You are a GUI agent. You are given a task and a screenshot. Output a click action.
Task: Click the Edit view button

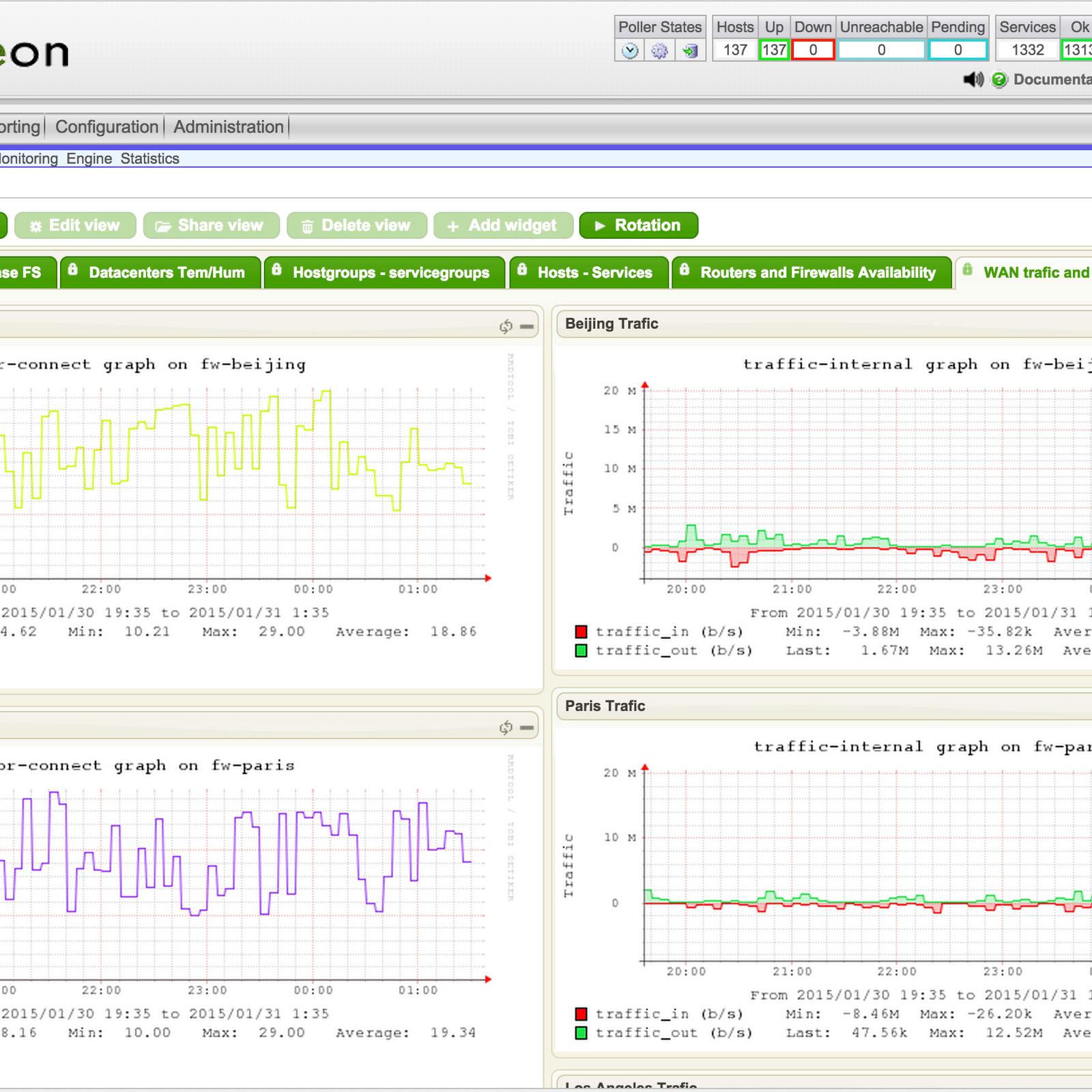(75, 225)
